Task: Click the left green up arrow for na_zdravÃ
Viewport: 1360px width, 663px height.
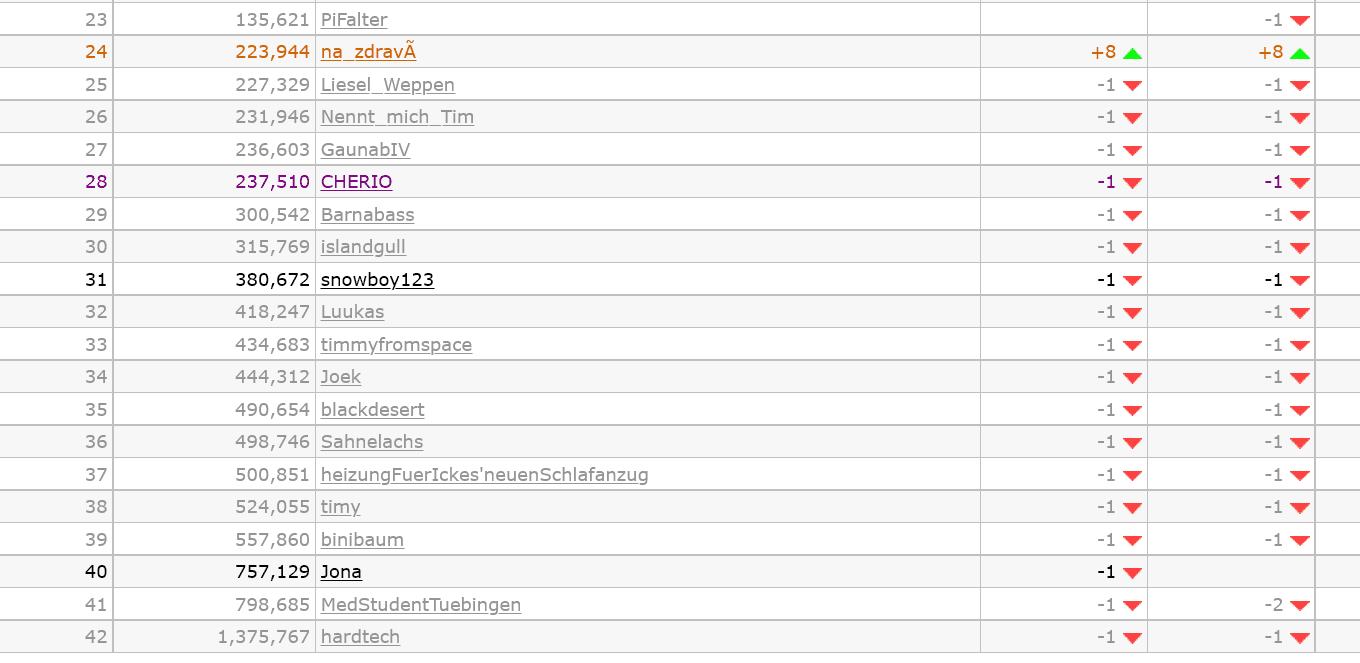Action: (x=1132, y=54)
